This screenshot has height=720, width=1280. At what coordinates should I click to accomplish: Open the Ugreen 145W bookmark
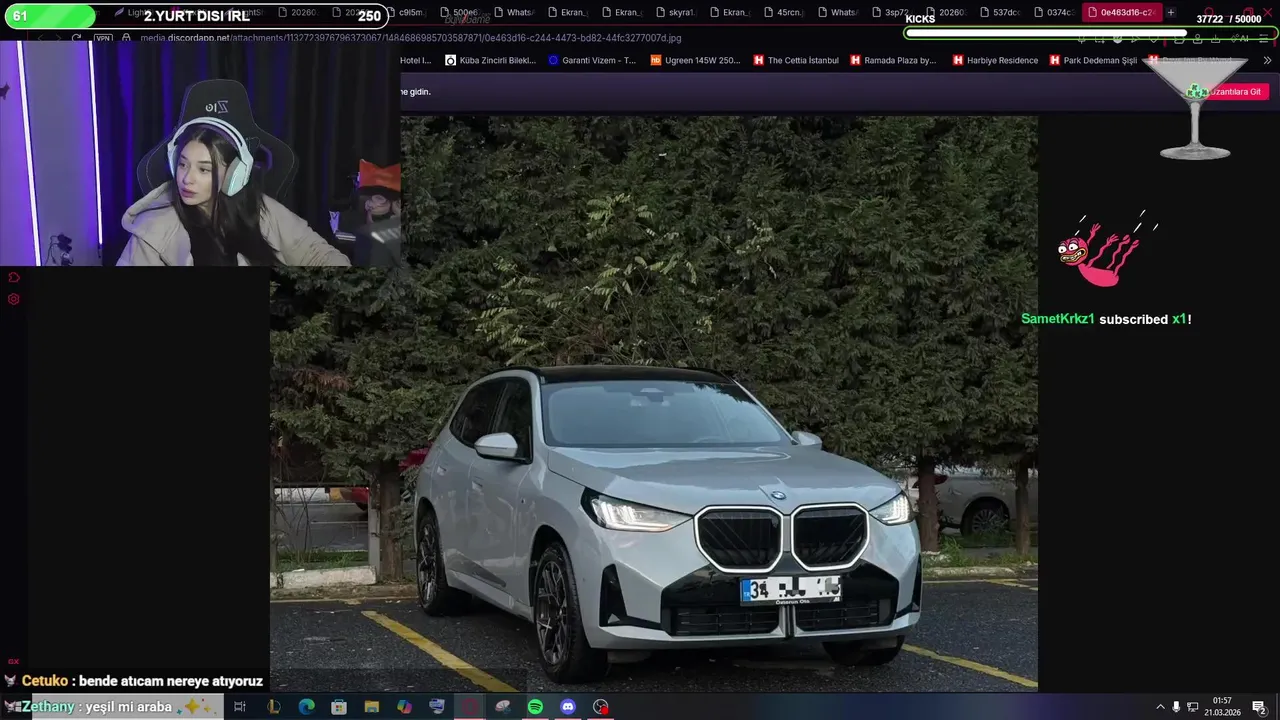[x=695, y=60]
